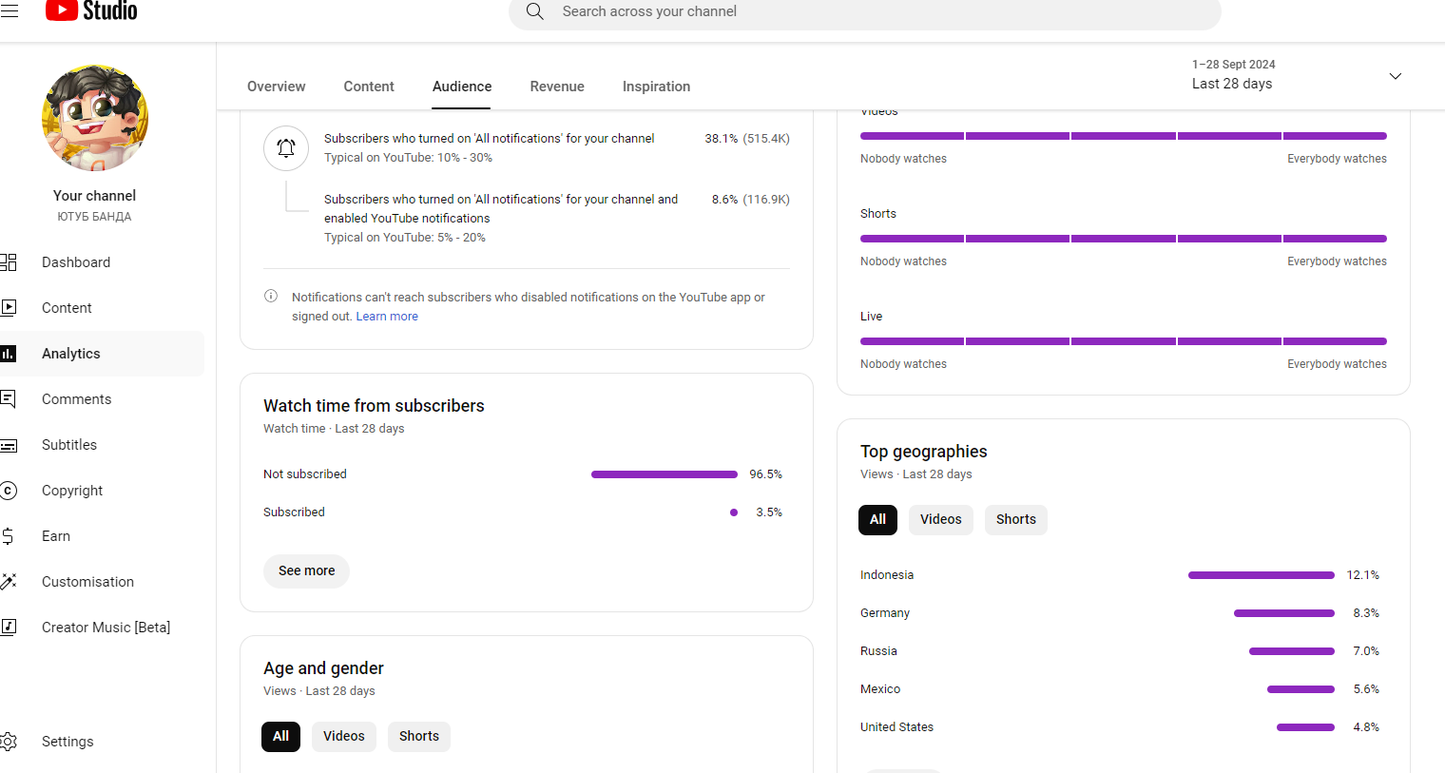Select the Shorts chip under Top geographies
1445x773 pixels.
(x=1015, y=519)
